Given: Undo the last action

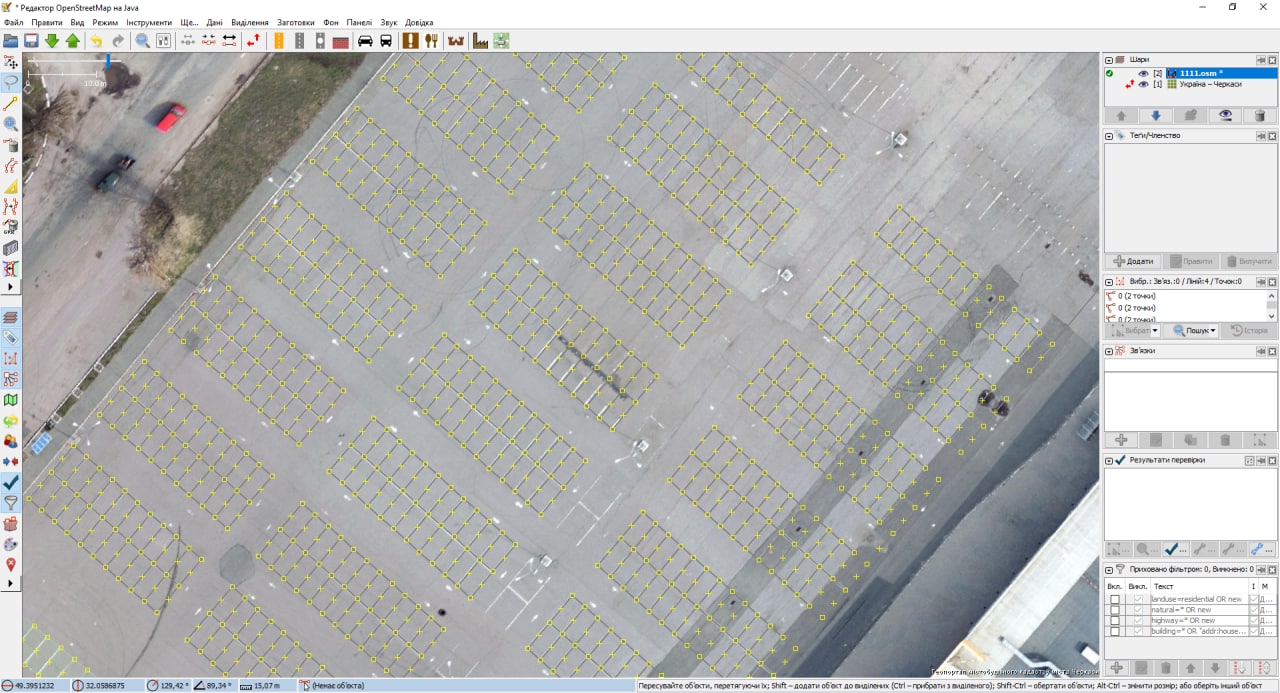Looking at the screenshot, I should click(x=96, y=41).
